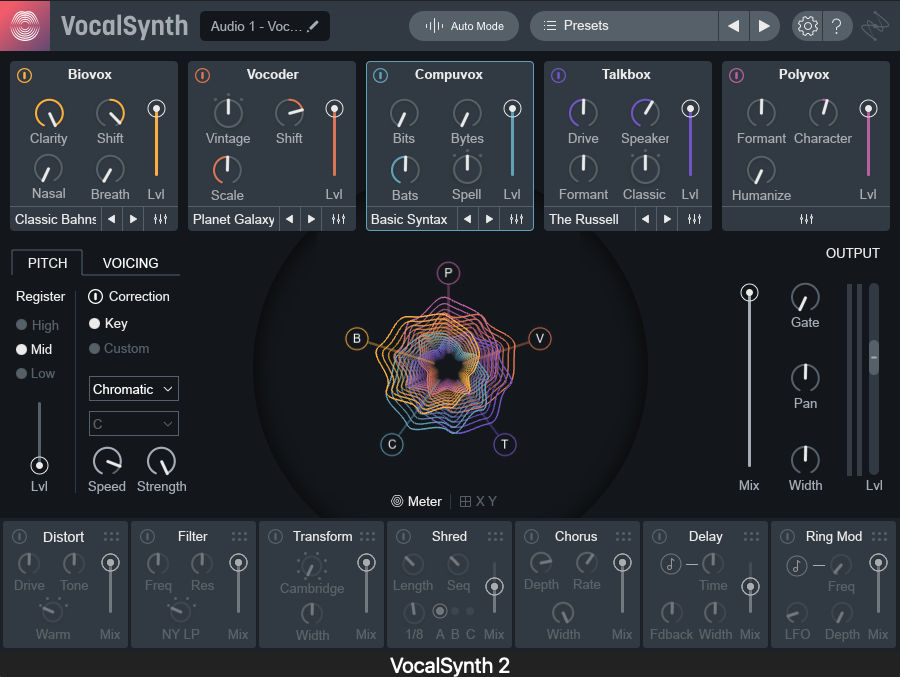This screenshot has width=901, height=677.
Task: Open Polyvox advanced settings sliders icon
Action: pyautogui.click(x=806, y=219)
